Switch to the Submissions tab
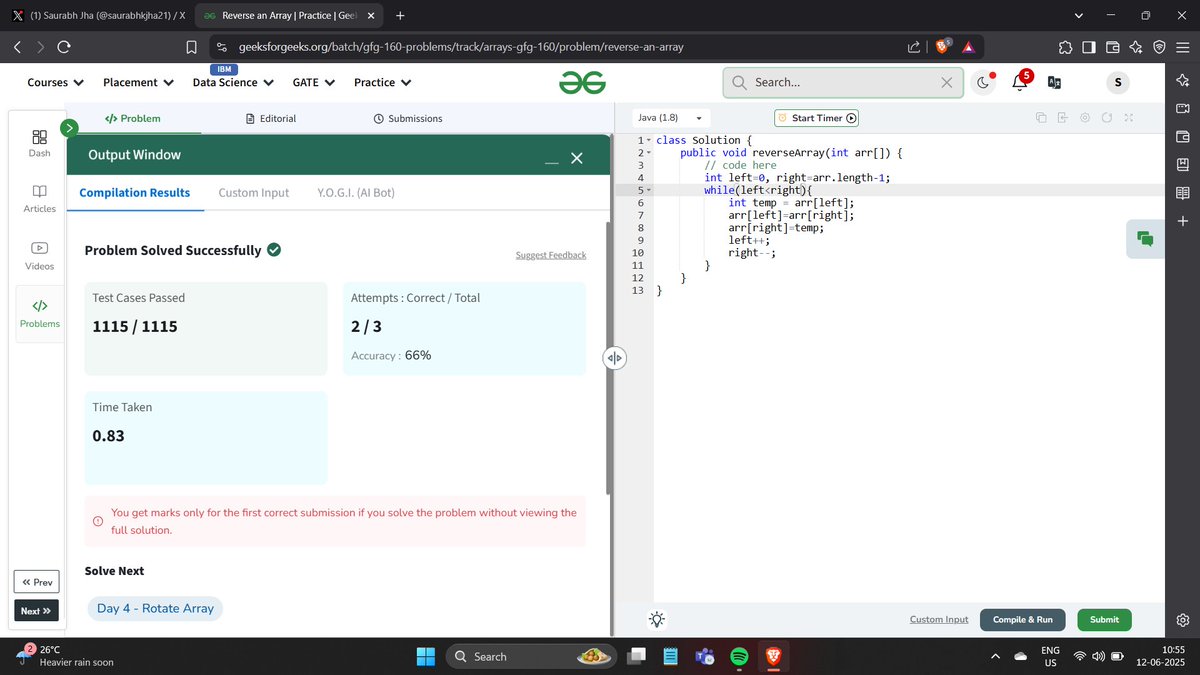This screenshot has width=1200, height=675. point(408,118)
